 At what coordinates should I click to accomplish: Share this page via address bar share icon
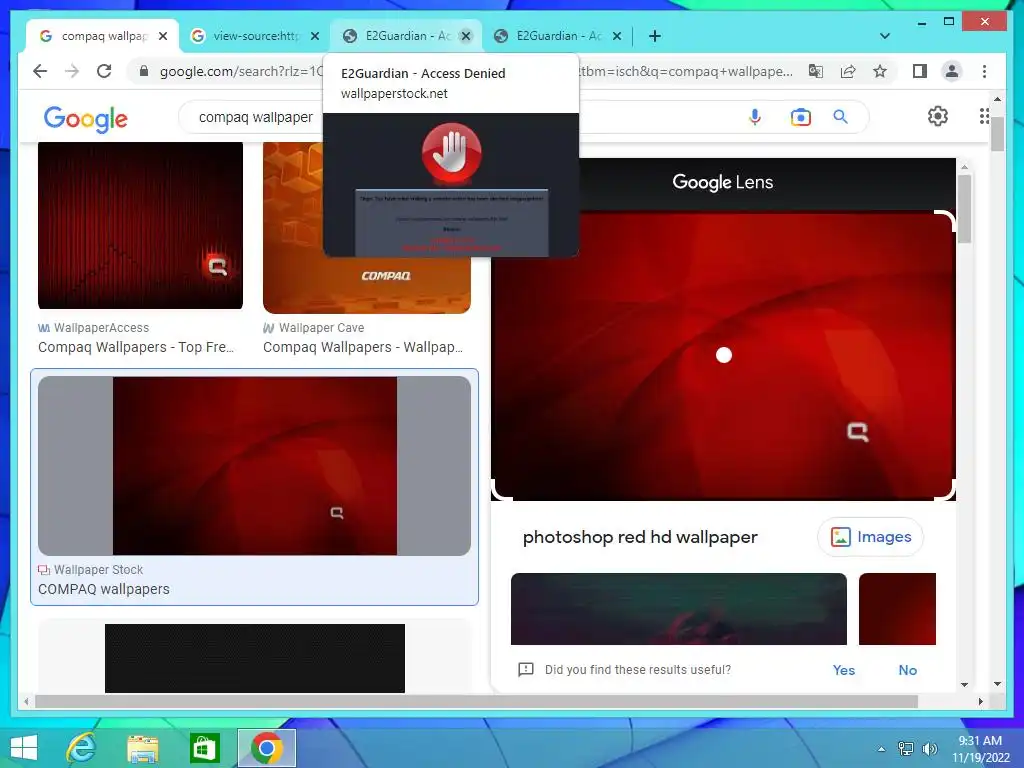point(848,71)
